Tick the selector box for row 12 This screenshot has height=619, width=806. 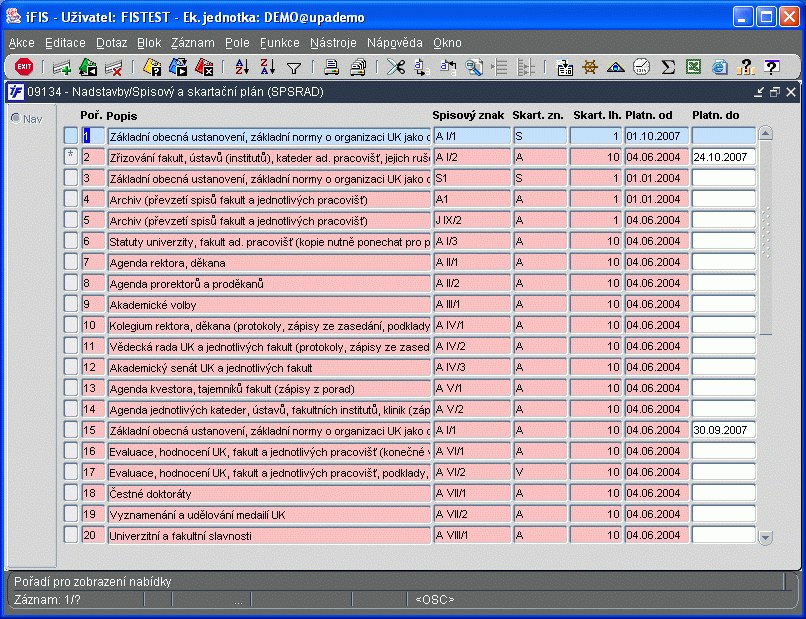pos(71,367)
